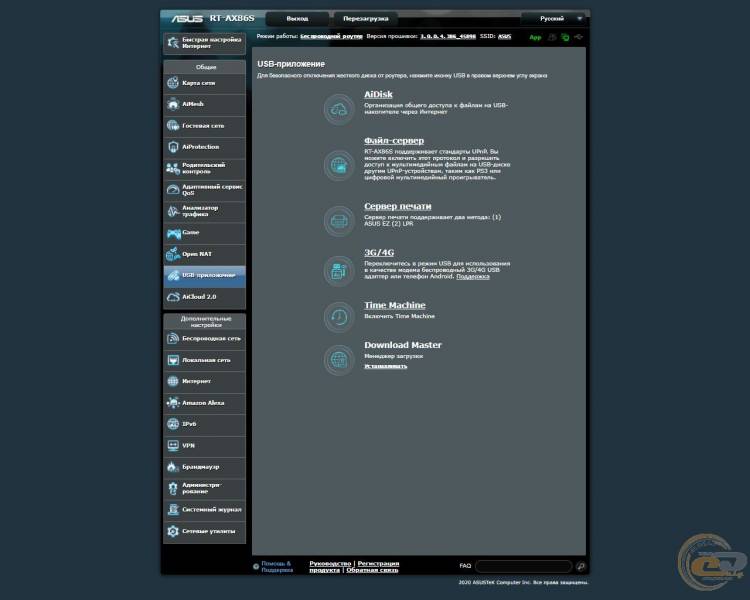
Task: Click the USB status icon in header
Action: click(578, 37)
